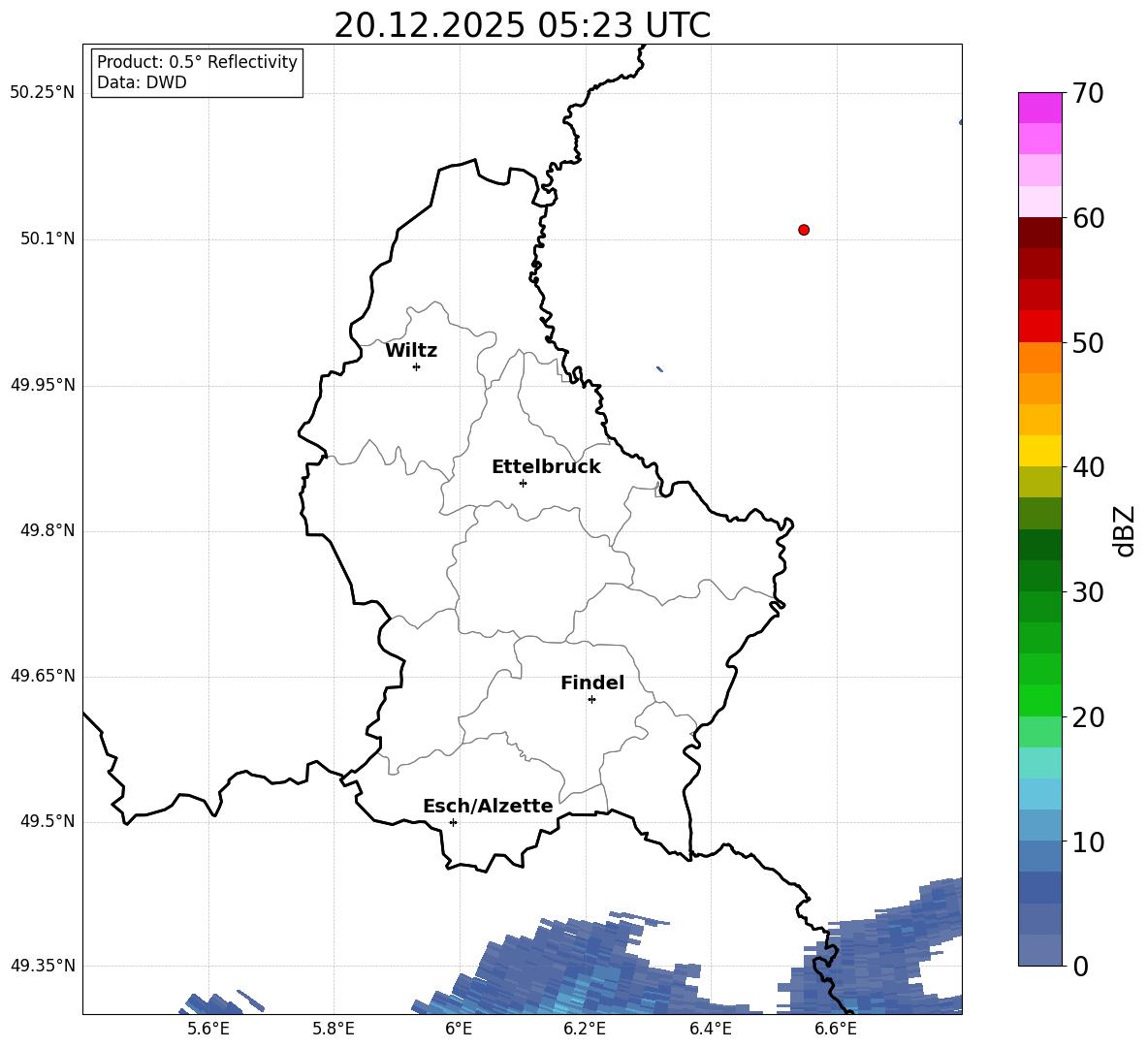Click the Findel station cross marker

pos(591,700)
